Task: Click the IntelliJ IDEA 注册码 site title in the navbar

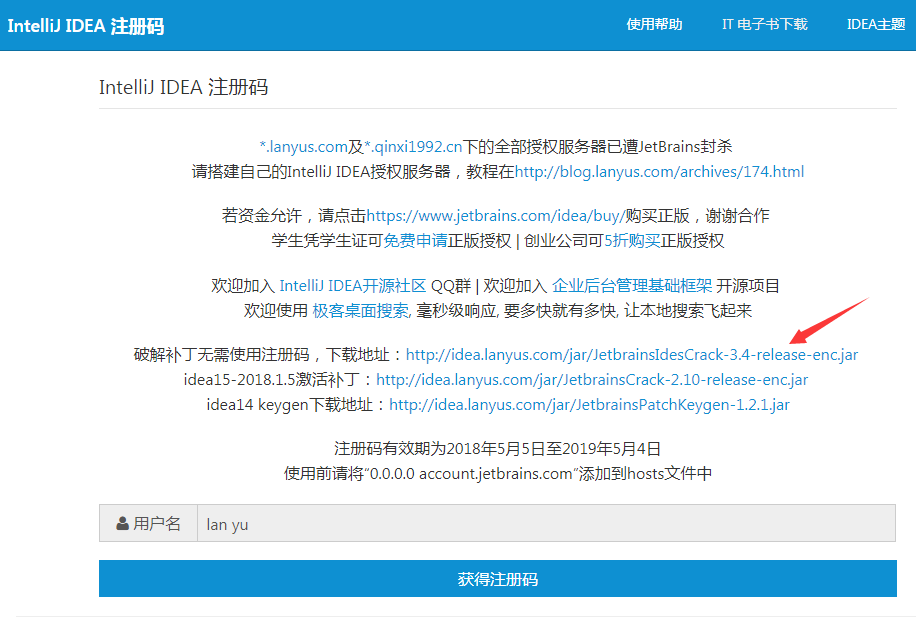Action: 85,26
